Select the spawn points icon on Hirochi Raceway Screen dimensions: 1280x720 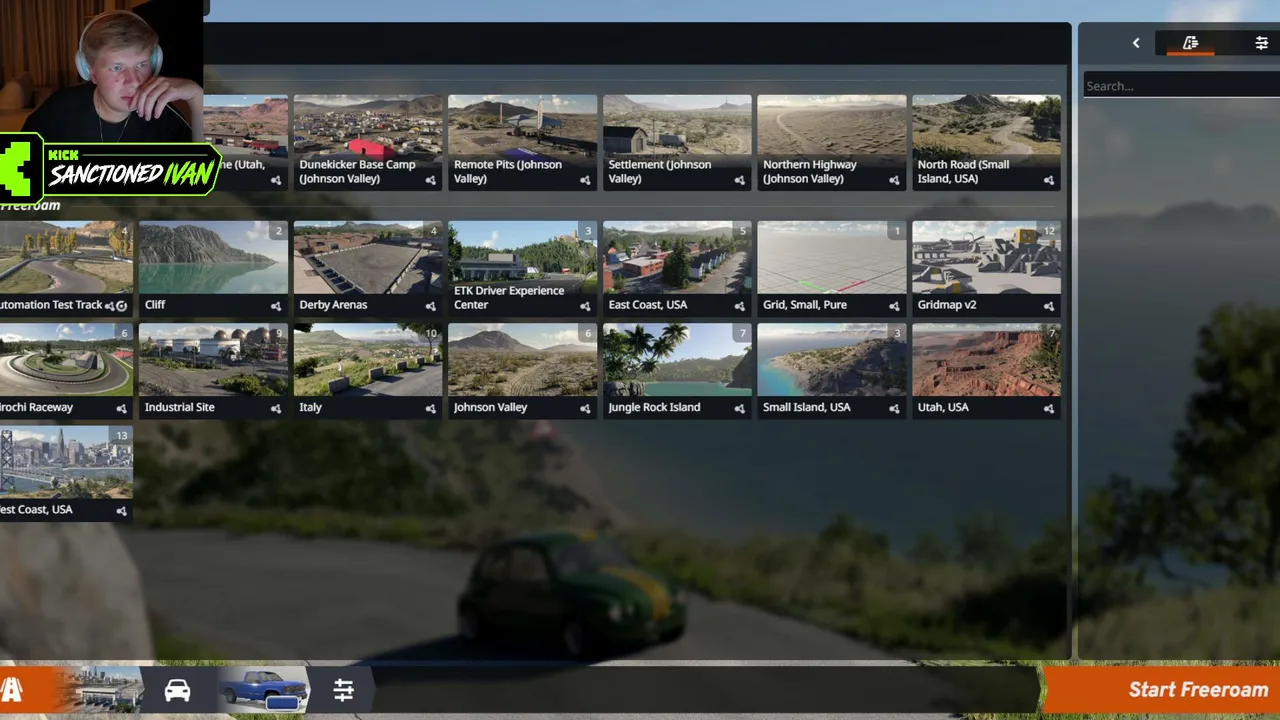pos(121,409)
